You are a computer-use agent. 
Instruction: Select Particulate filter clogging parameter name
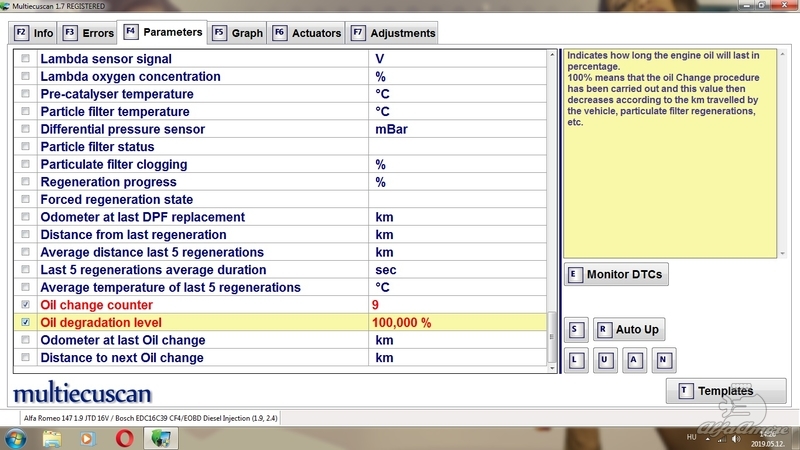pyautogui.click(x=114, y=164)
